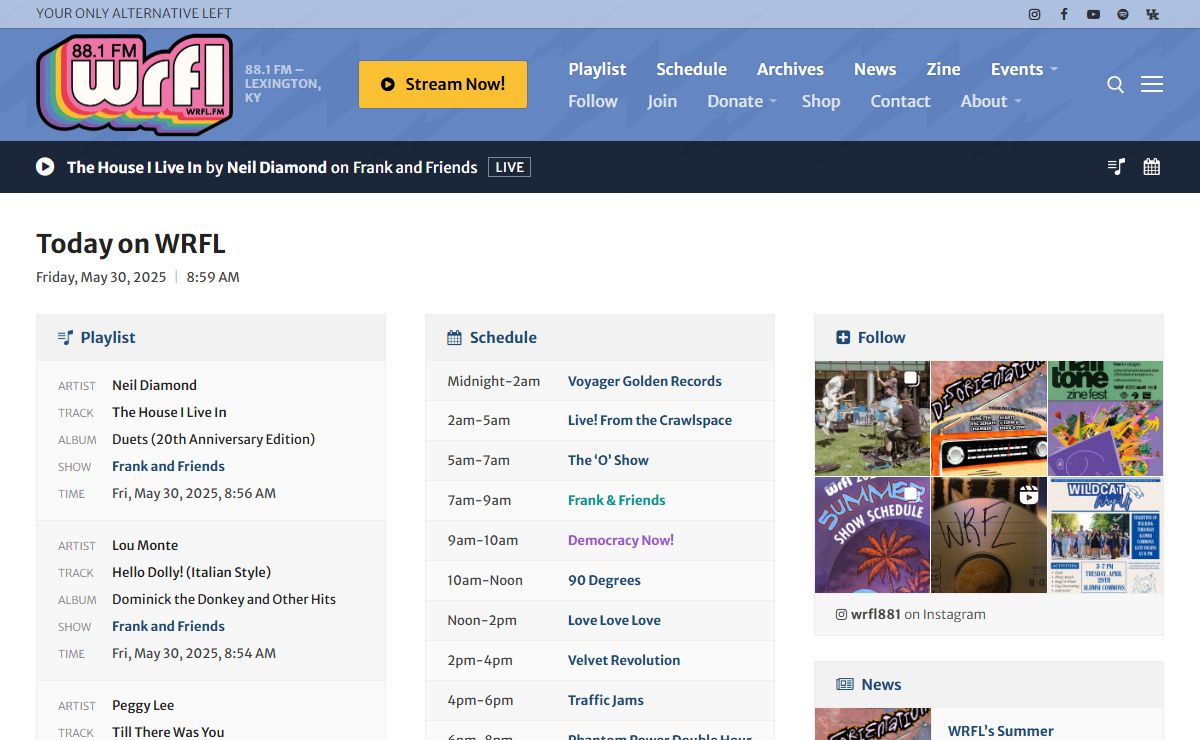This screenshot has width=1200, height=740.
Task: Open the hamburger menu icon
Action: click(1152, 85)
